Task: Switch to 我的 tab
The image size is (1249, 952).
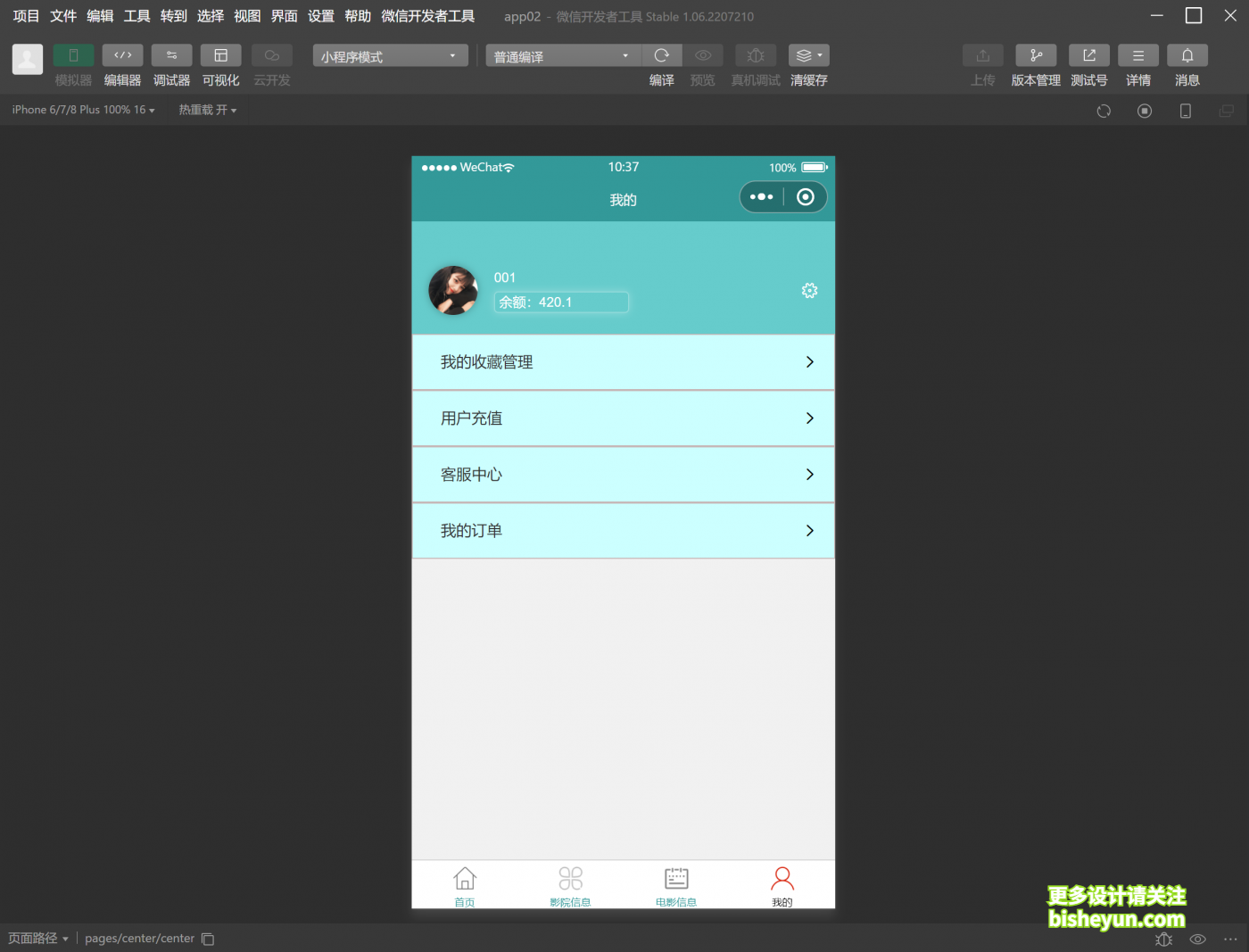Action: (782, 886)
